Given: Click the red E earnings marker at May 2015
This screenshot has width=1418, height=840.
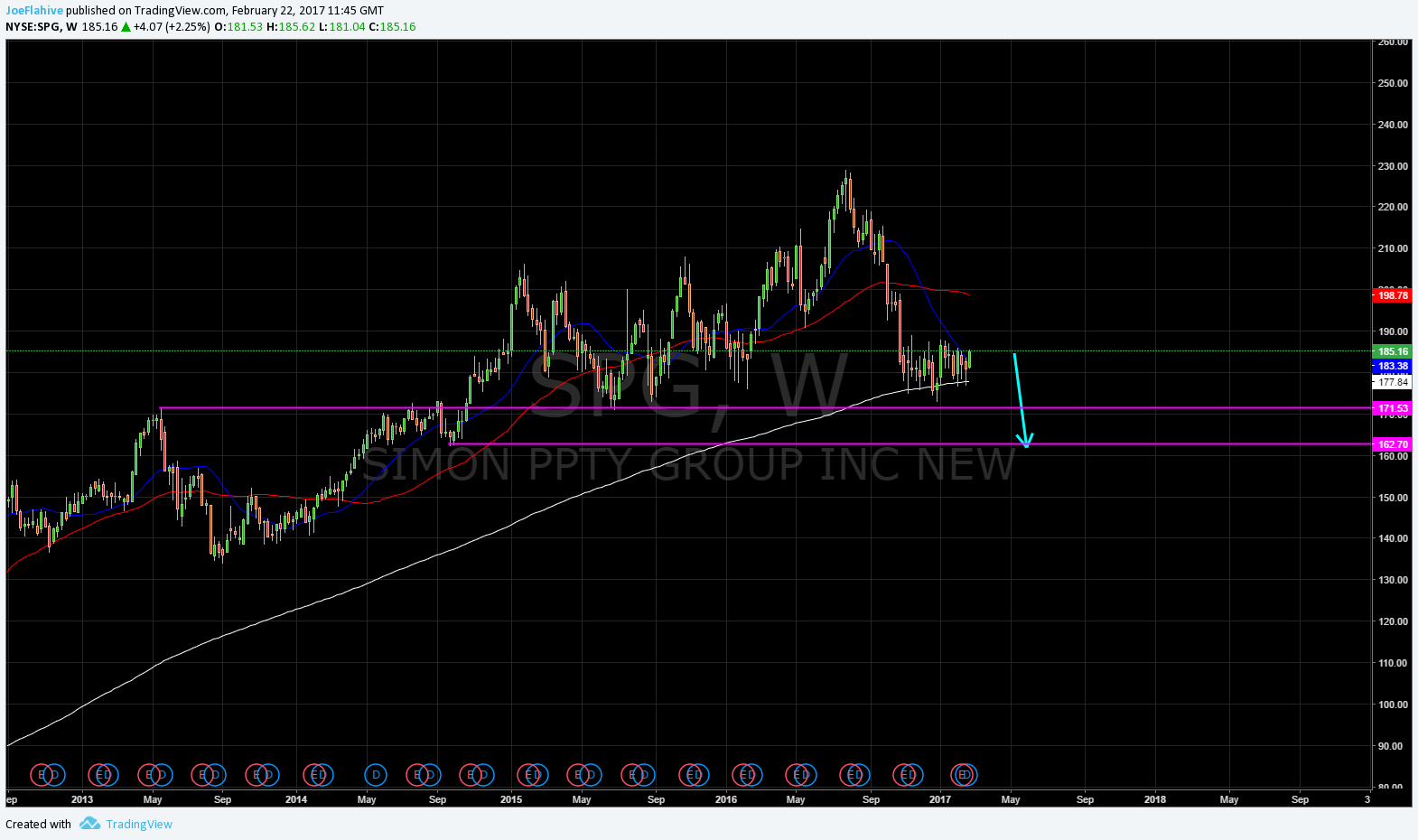Looking at the screenshot, I should [x=578, y=775].
